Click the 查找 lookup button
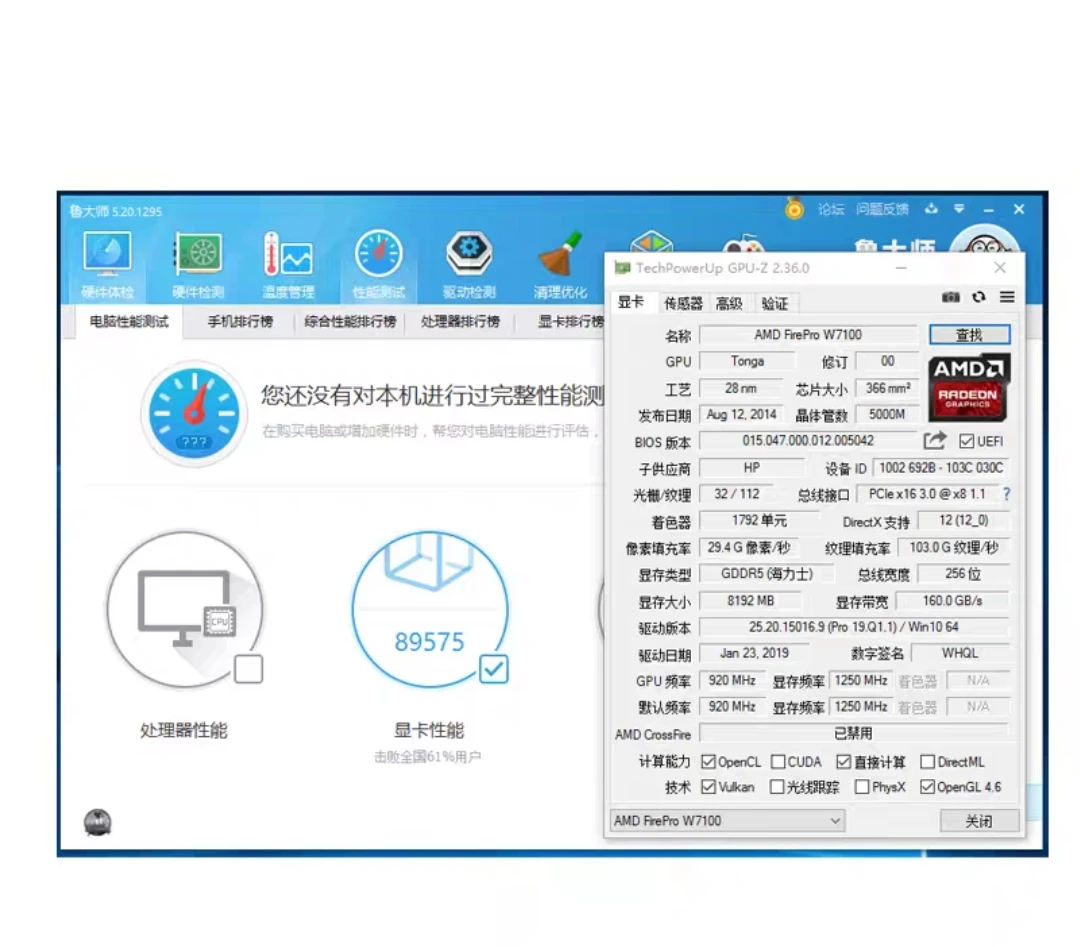The height and width of the screenshot is (947, 1080). tap(970, 335)
